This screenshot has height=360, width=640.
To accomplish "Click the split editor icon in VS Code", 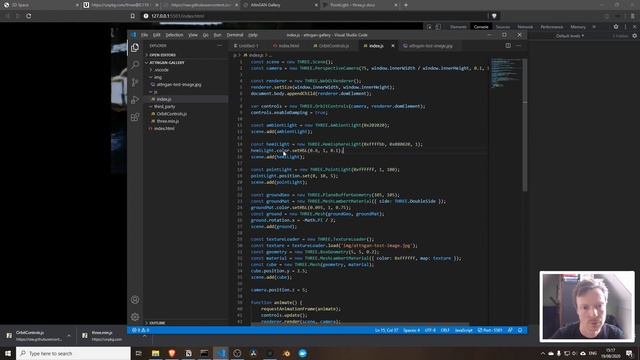I will point(508,46).
